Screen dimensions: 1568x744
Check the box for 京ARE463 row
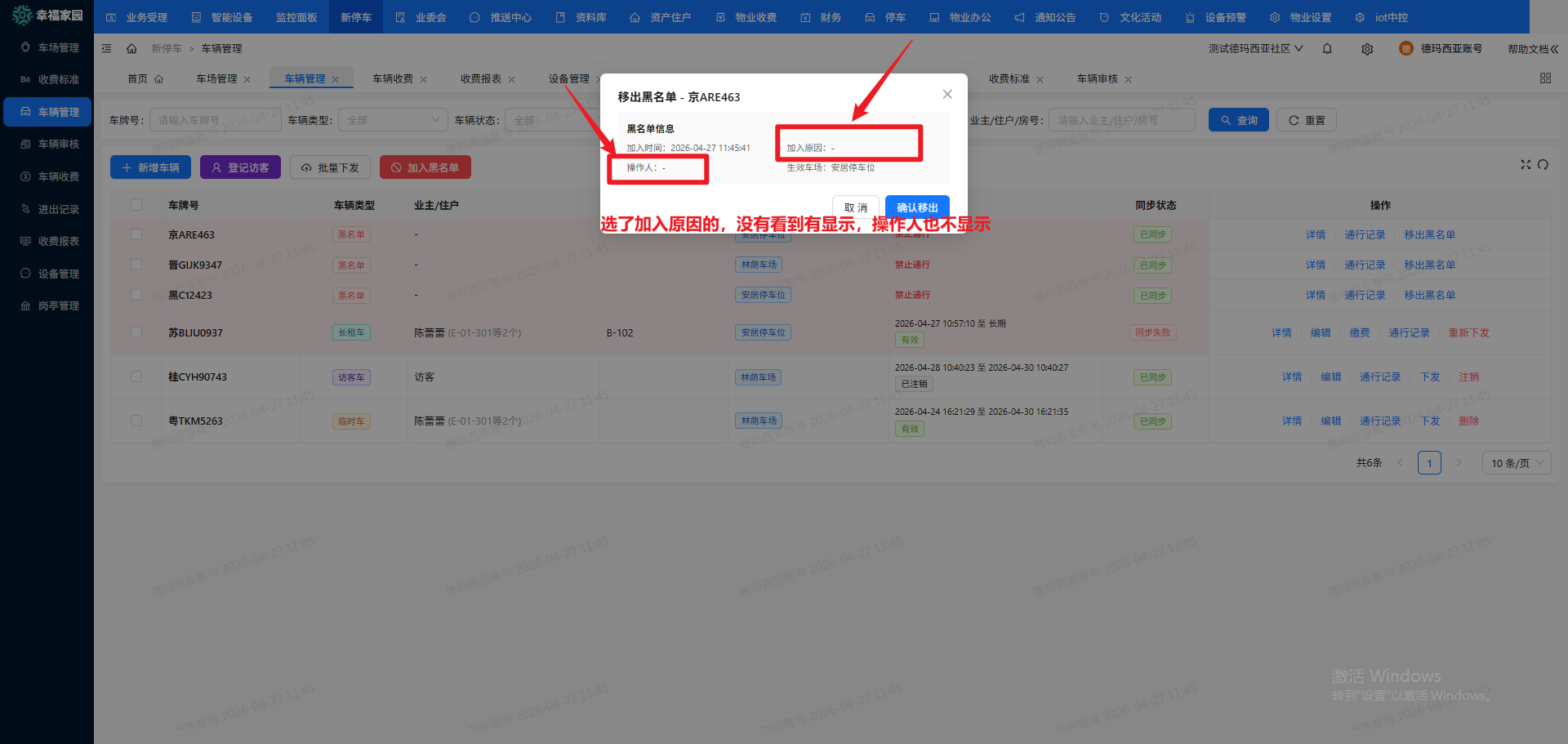pyautogui.click(x=136, y=235)
